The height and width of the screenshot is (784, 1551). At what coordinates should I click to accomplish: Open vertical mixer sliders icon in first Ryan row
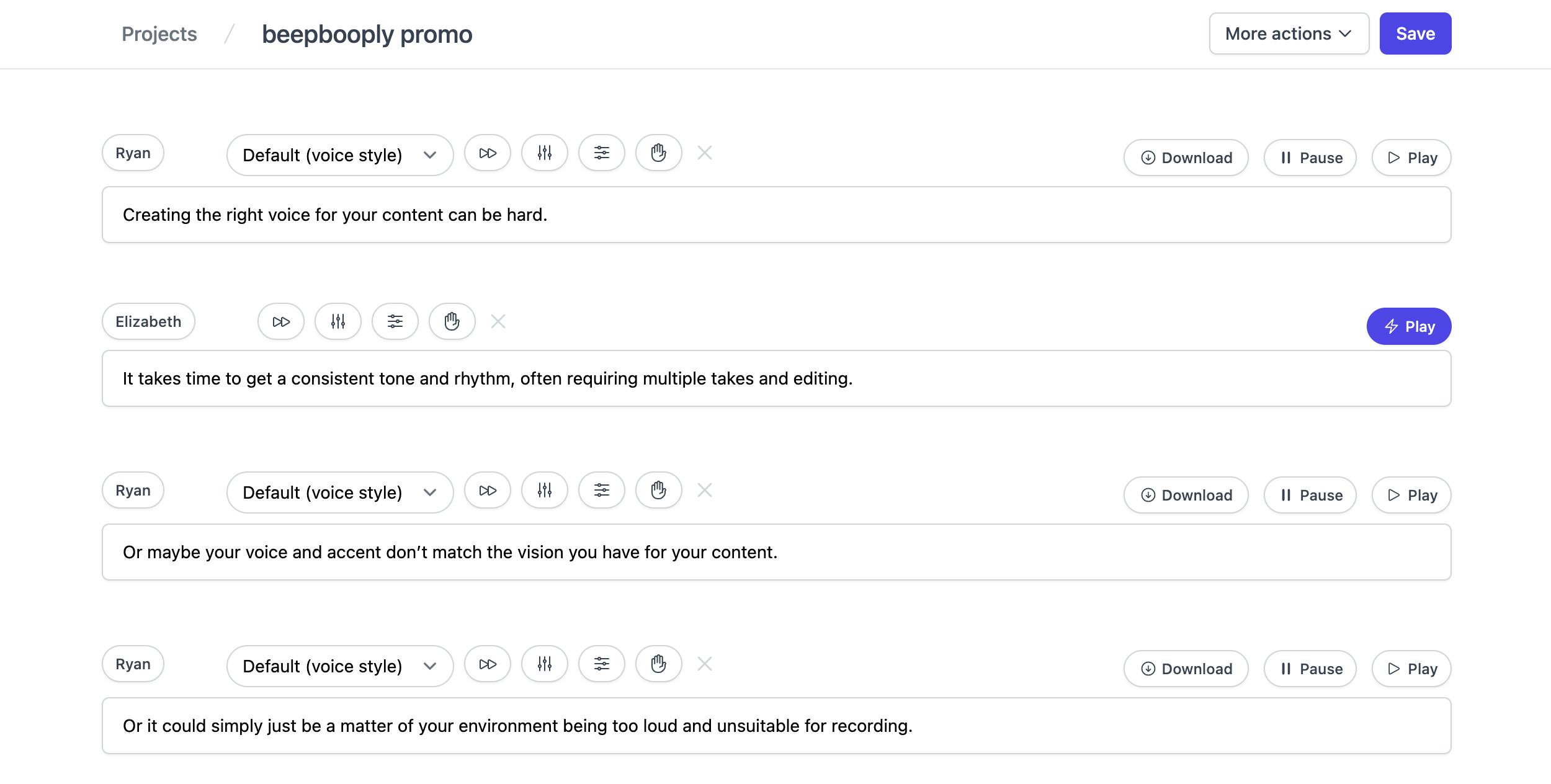[545, 153]
